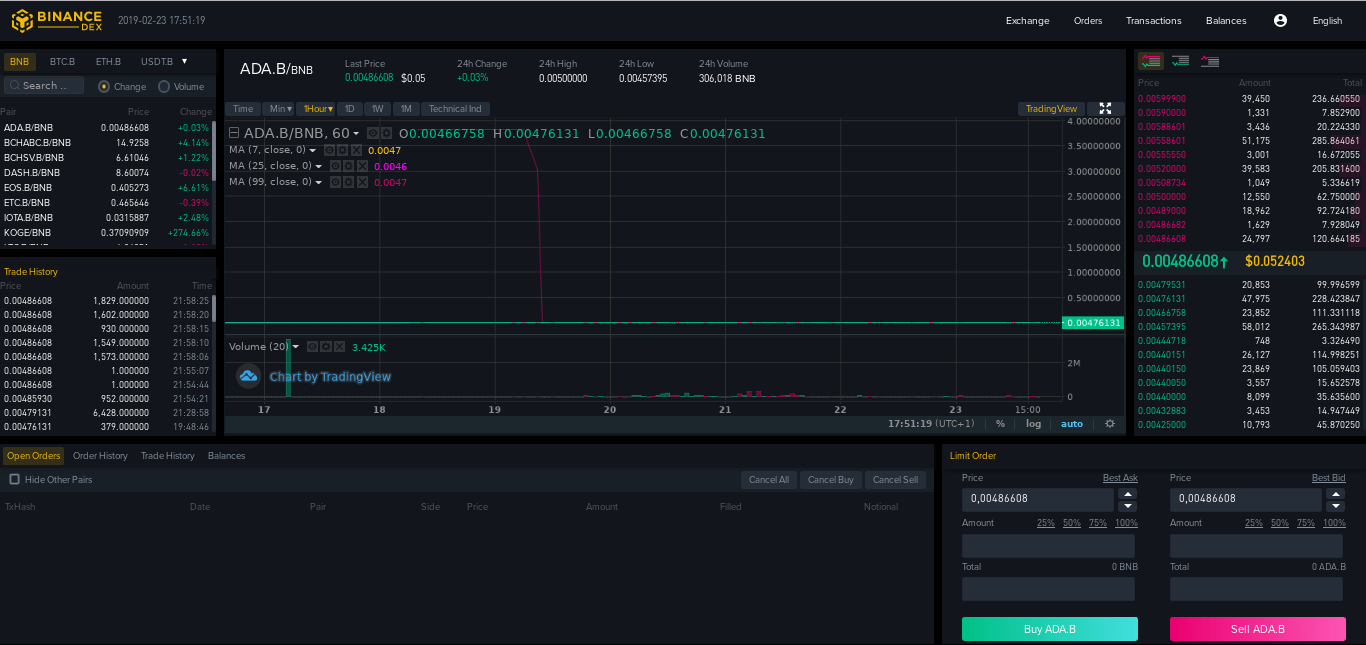Open settings gear for MA 7 indicator

[x=343, y=150]
